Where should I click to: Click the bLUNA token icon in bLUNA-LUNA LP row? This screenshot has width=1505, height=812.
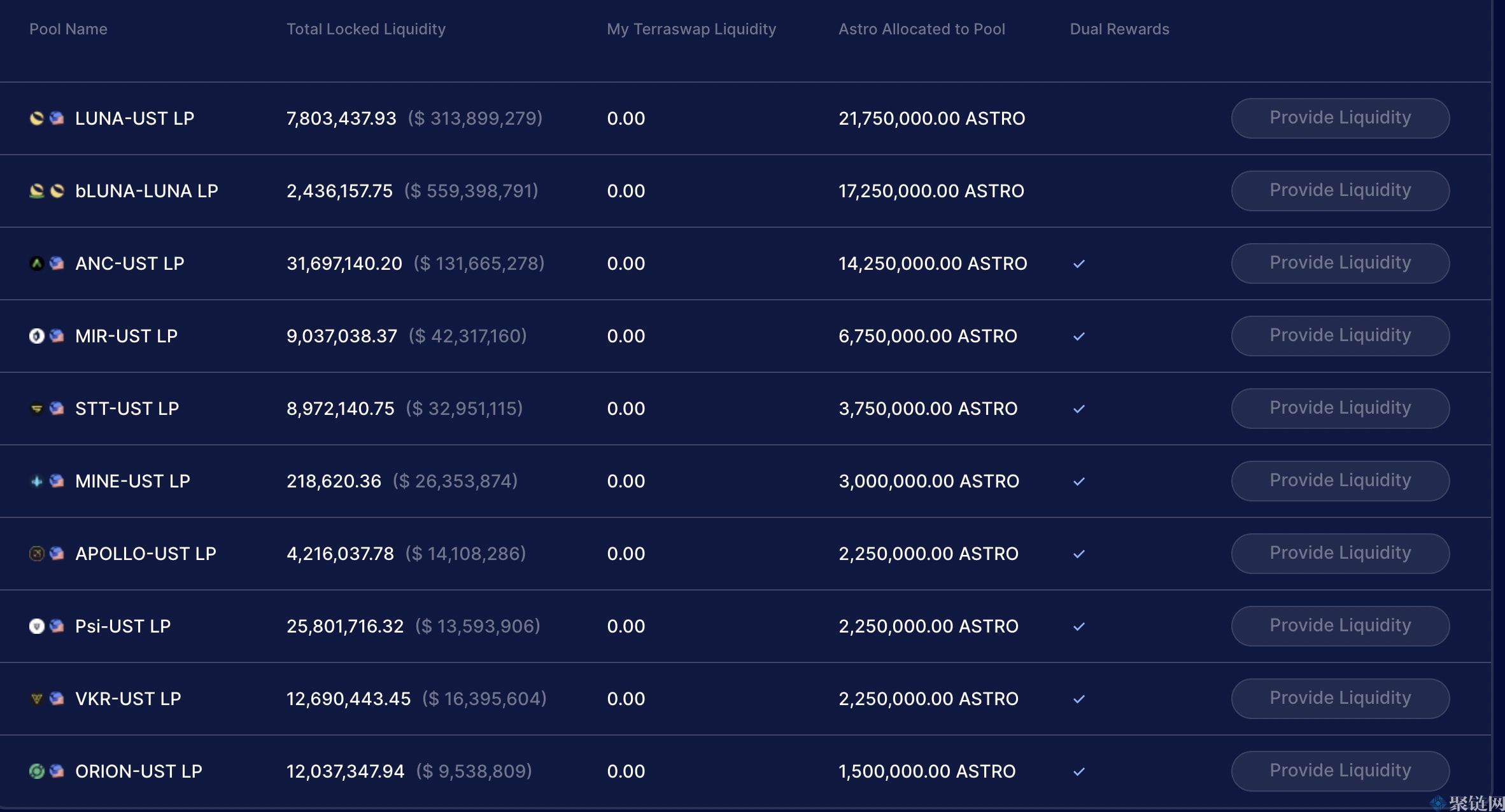click(x=37, y=191)
